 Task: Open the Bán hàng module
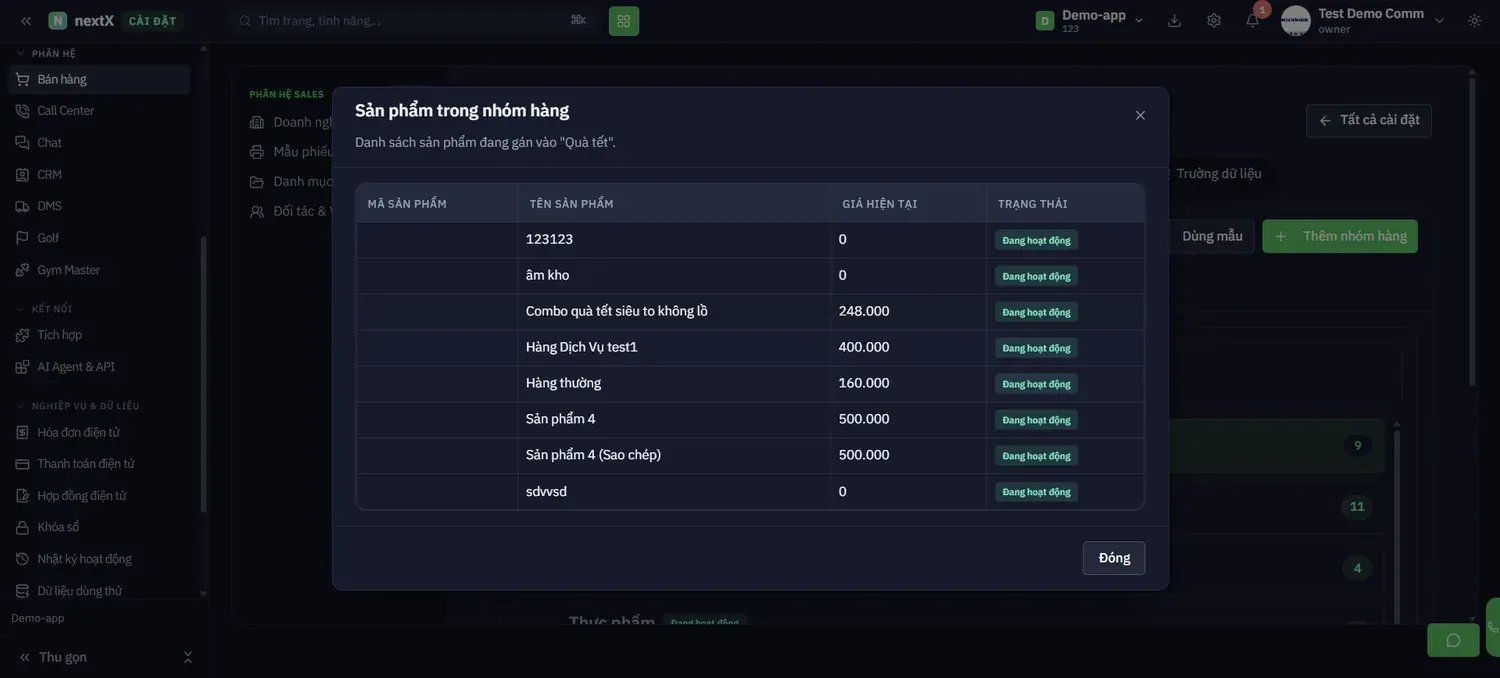click(99, 79)
